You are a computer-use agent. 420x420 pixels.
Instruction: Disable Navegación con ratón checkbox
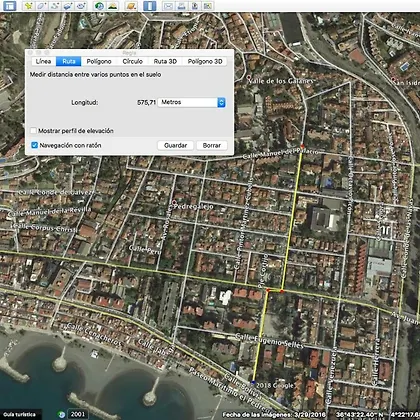pyautogui.click(x=34, y=145)
